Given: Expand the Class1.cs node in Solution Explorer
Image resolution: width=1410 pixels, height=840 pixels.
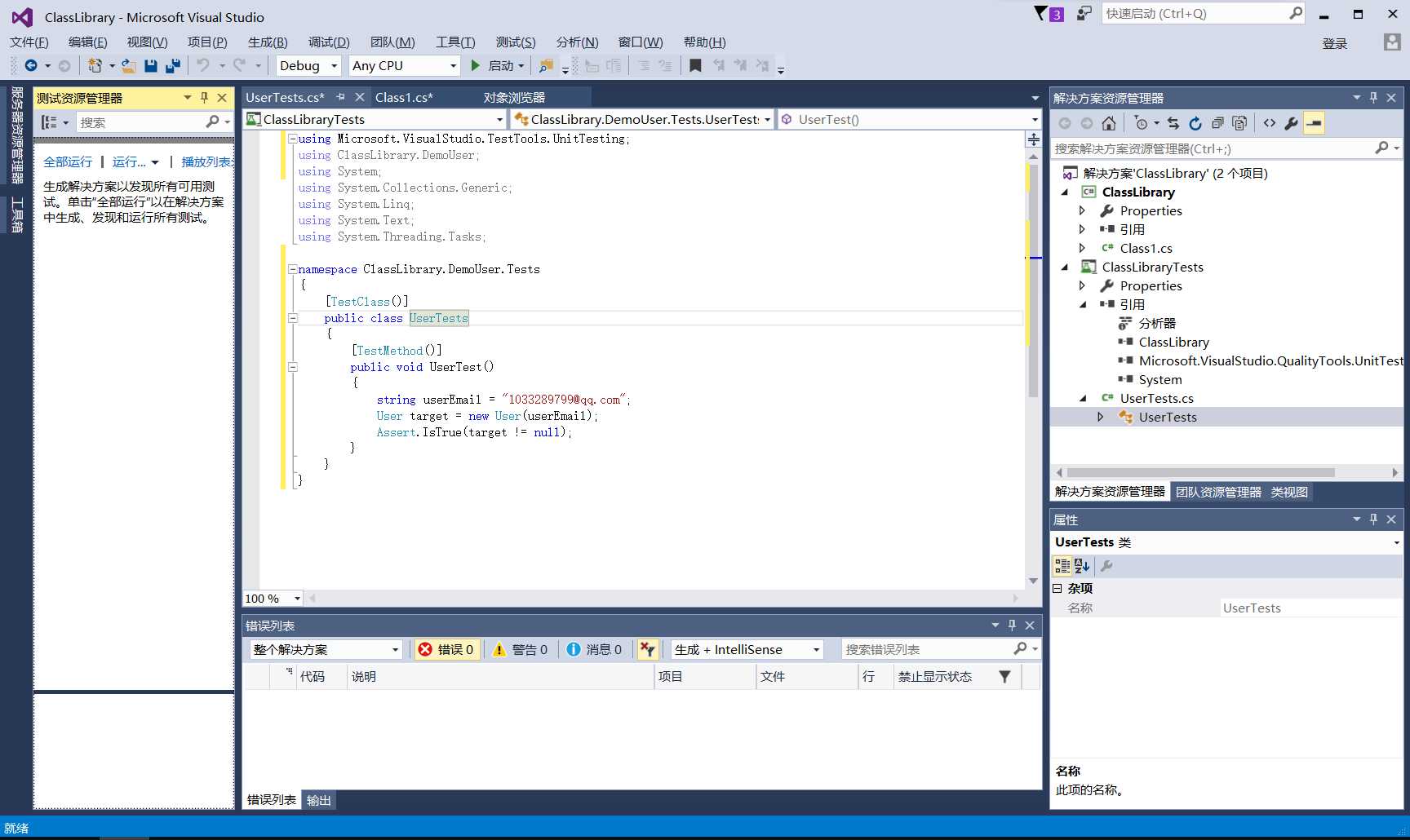Looking at the screenshot, I should 1083,248.
